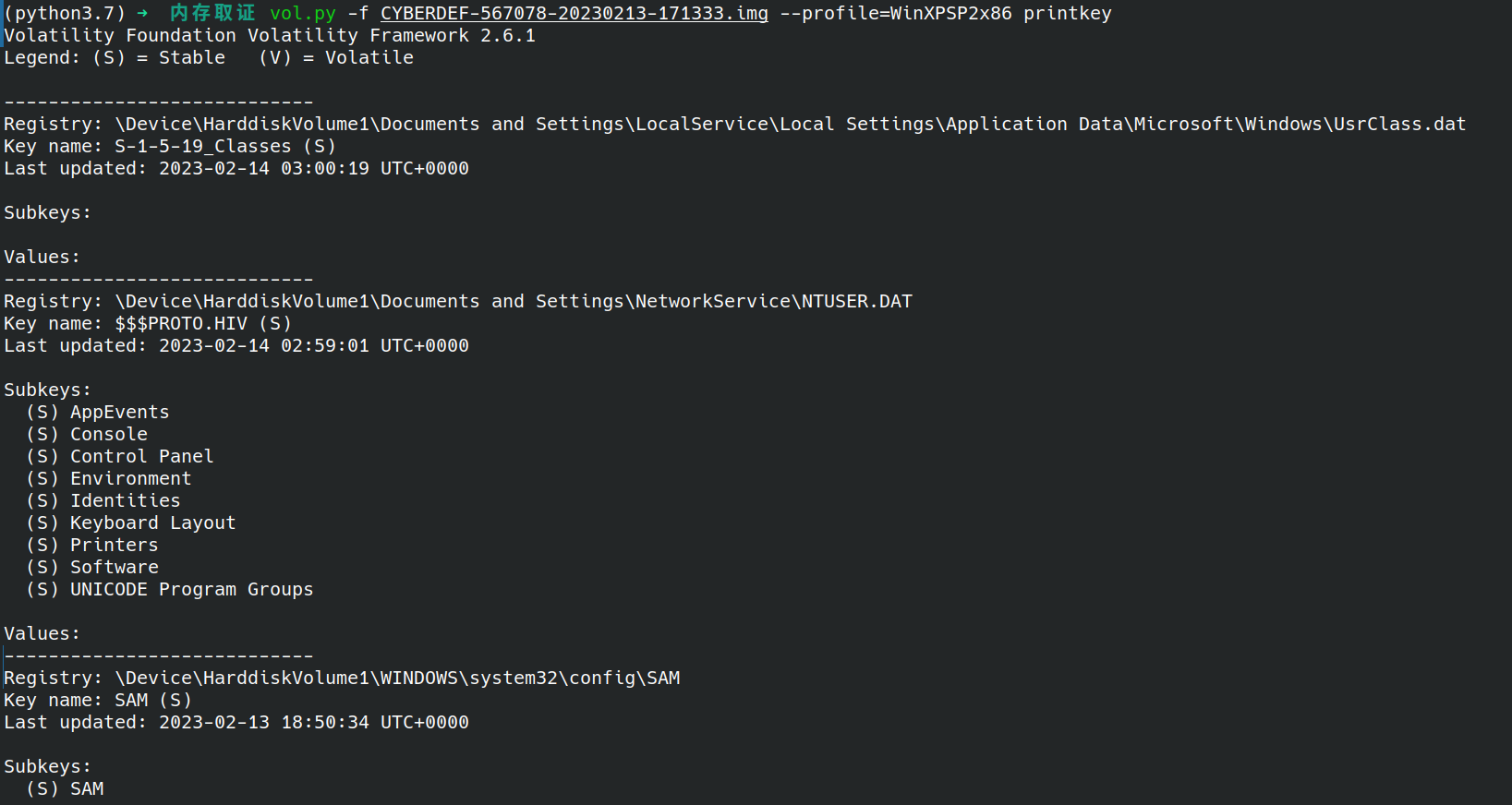
Task: Select the Console subkey entry
Action: click(x=87, y=435)
